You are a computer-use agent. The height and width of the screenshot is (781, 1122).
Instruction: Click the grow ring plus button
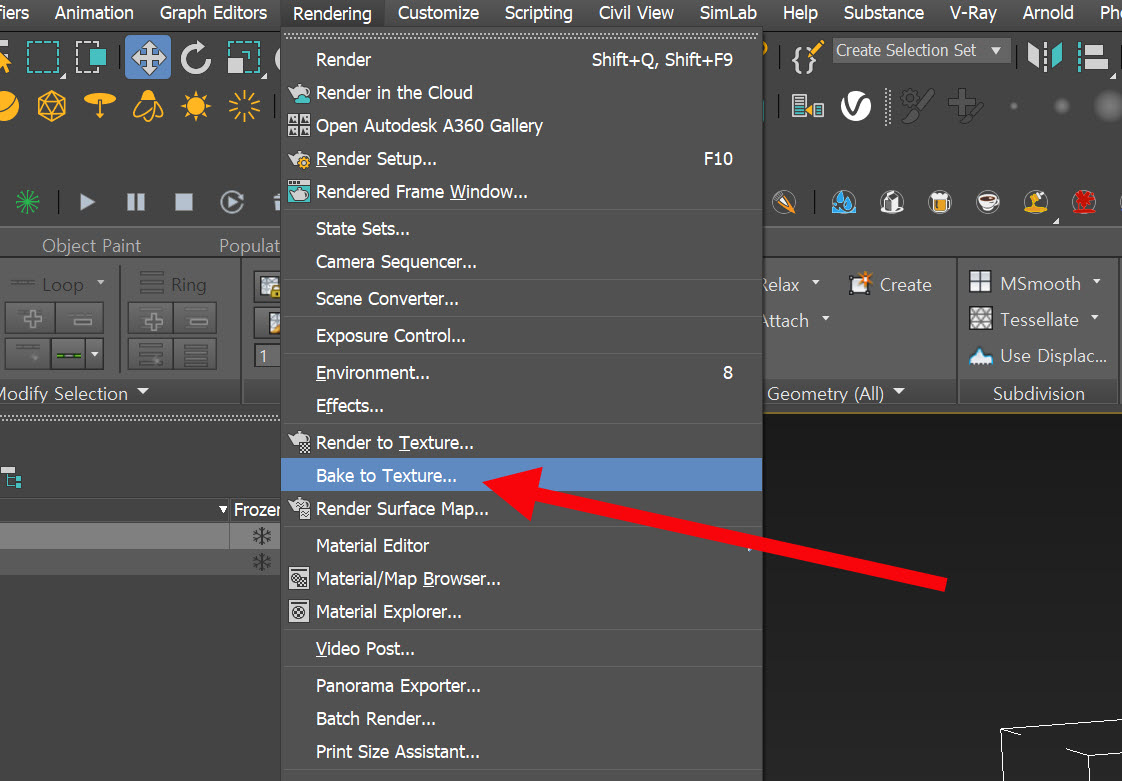pyautogui.click(x=150, y=319)
